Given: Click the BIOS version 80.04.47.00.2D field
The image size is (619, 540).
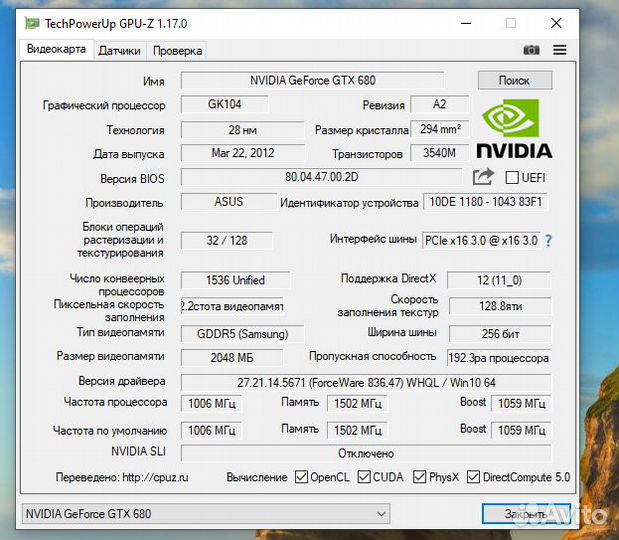Looking at the screenshot, I should (321, 177).
